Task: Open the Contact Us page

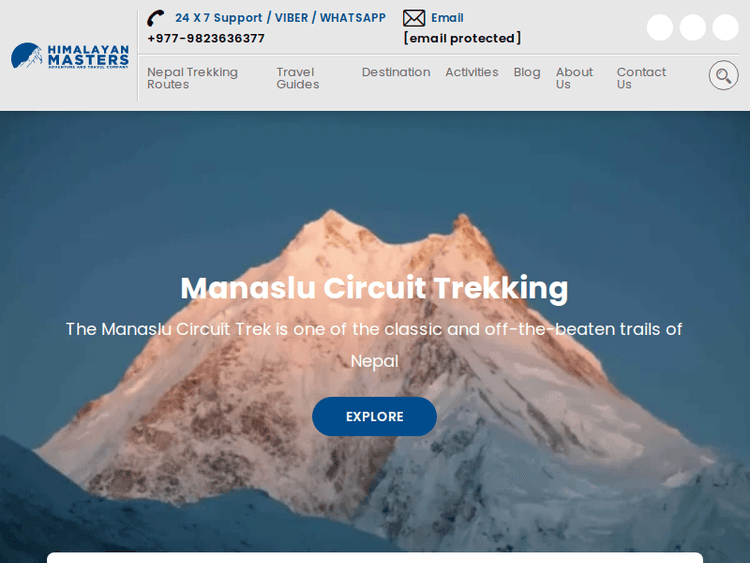Action: click(x=641, y=78)
